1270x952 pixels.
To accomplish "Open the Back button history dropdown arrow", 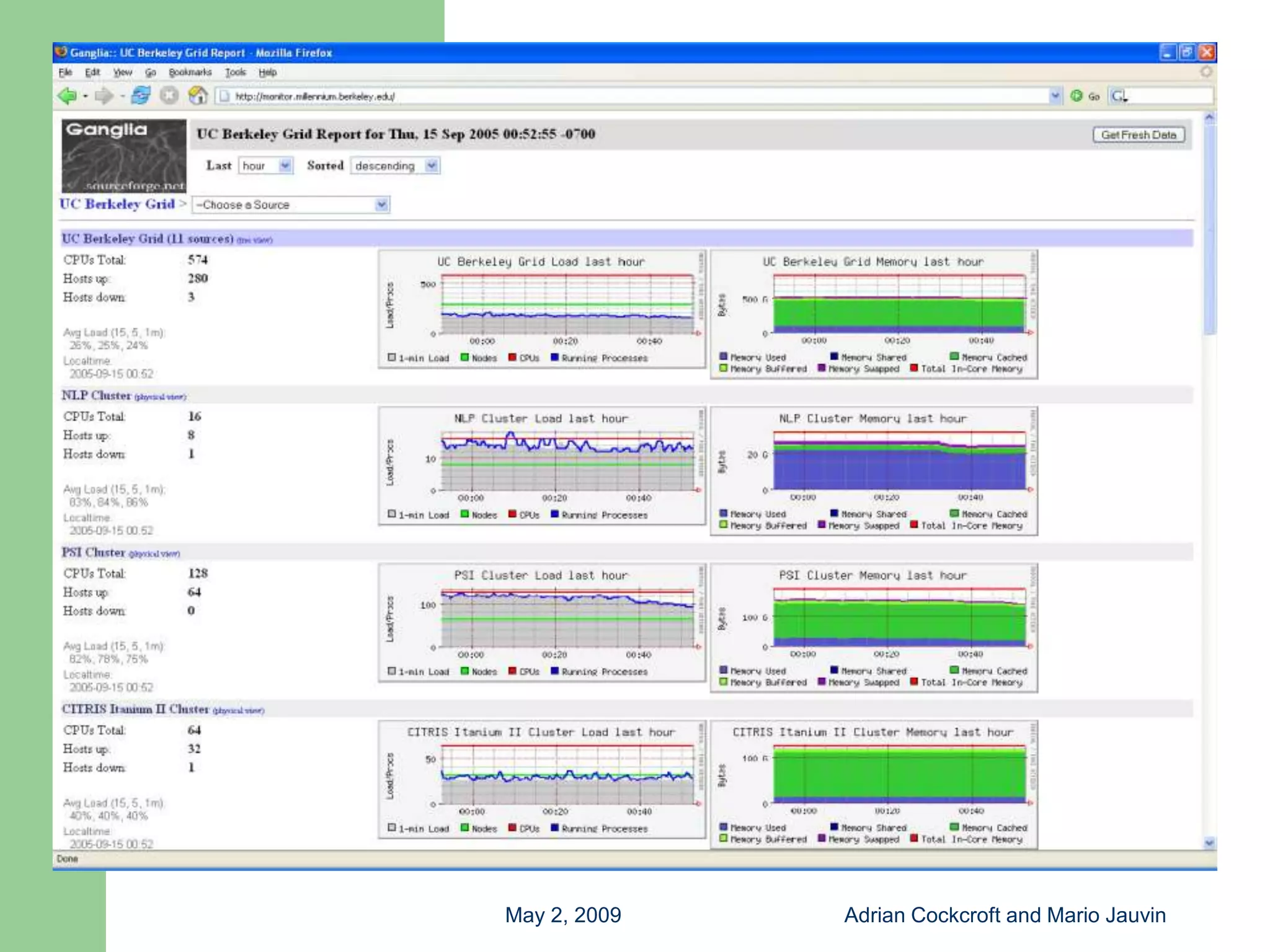I will pos(85,97).
